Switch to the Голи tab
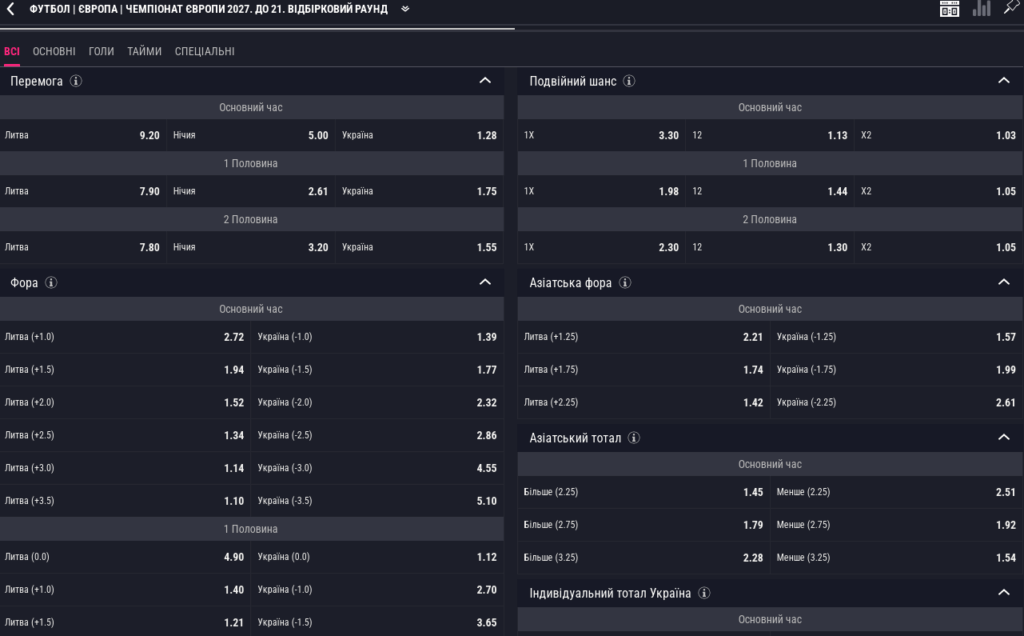 [x=101, y=51]
